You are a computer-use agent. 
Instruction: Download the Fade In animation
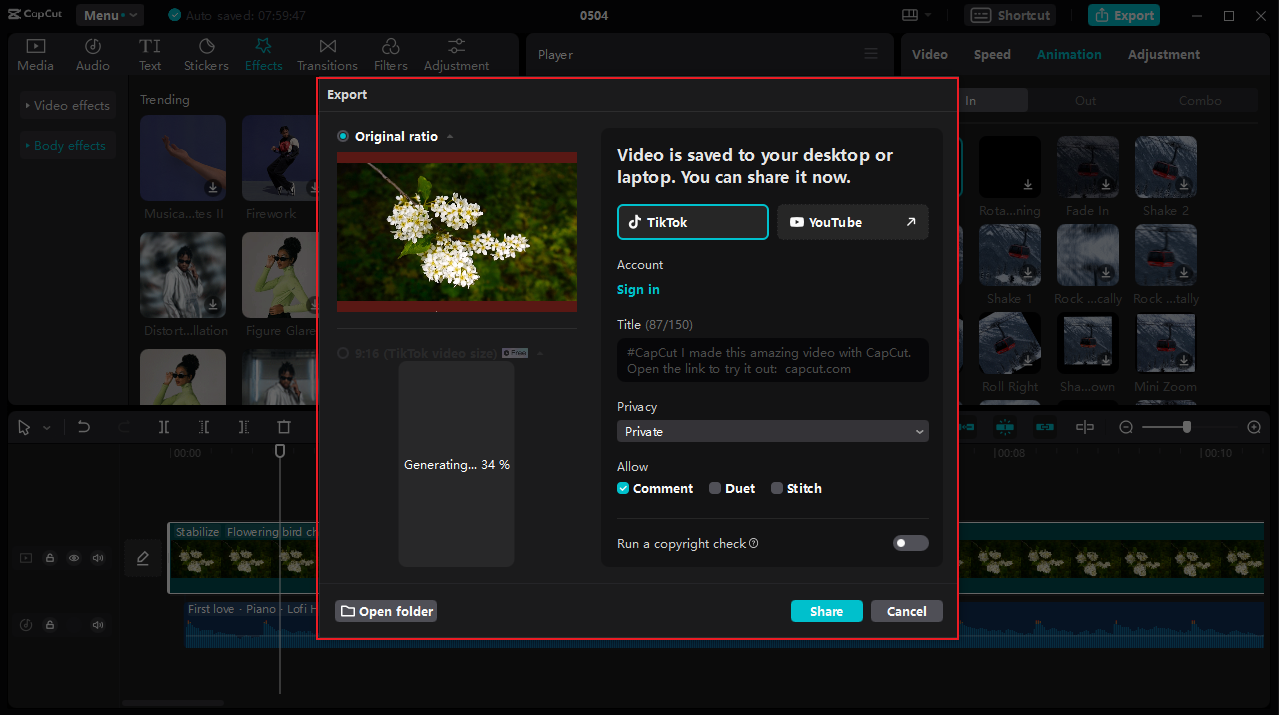[x=1105, y=185]
